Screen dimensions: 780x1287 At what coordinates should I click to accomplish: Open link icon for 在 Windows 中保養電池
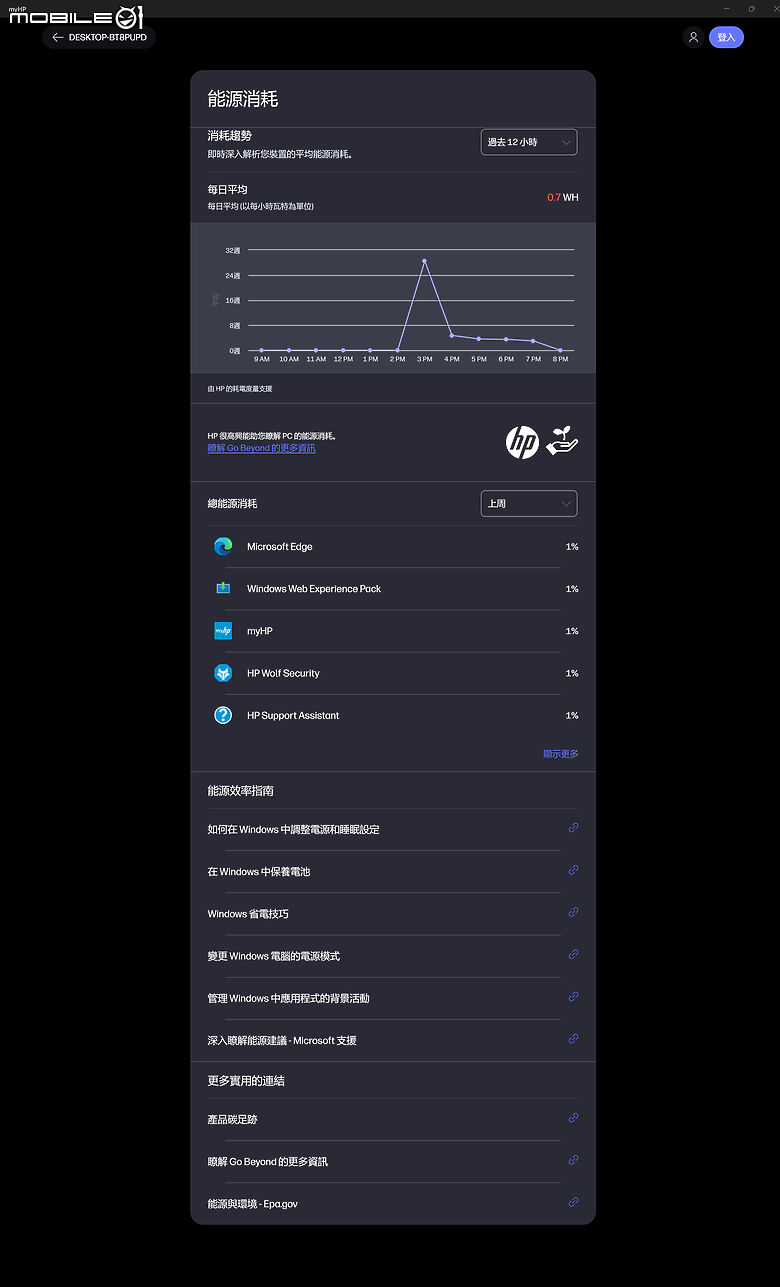(x=573, y=870)
